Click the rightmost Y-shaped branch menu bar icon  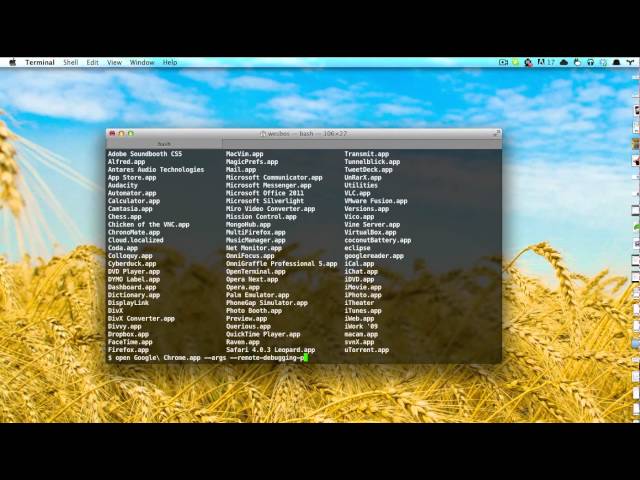(631, 62)
